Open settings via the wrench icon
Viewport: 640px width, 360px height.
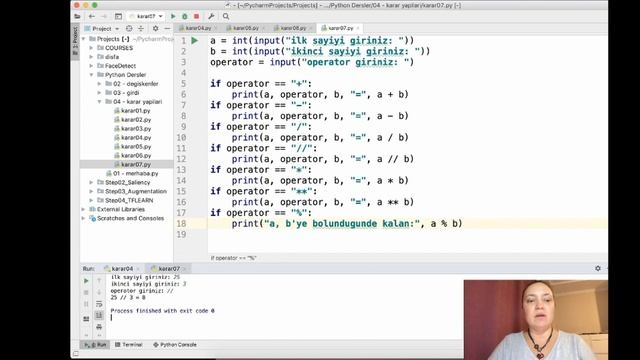pos(211,16)
